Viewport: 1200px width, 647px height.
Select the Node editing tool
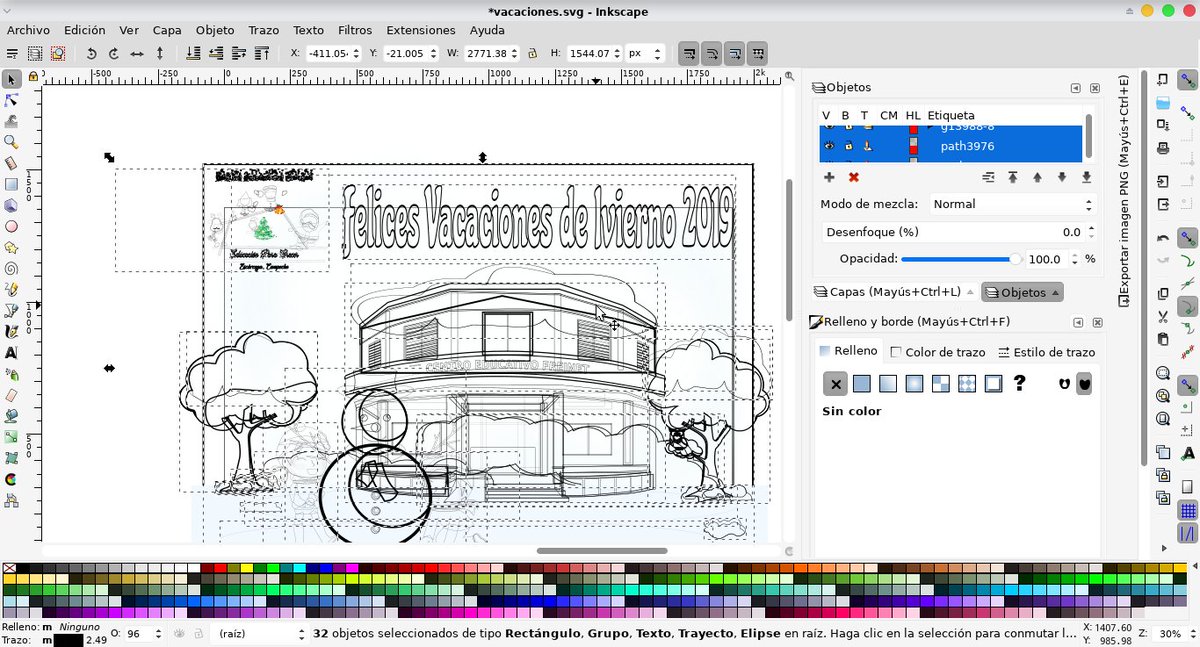(12, 100)
